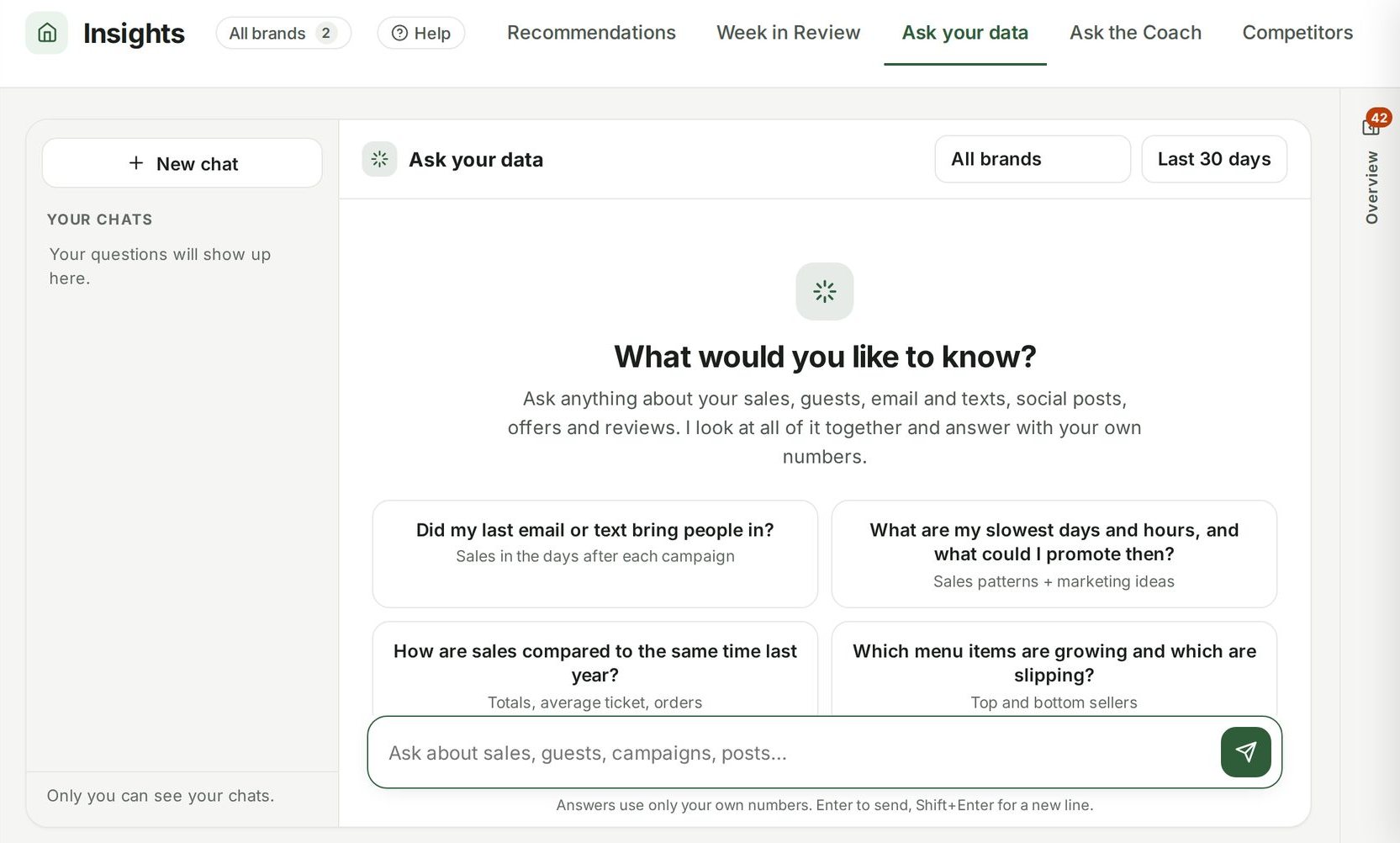Pick the sales compared to last year suggestion
The width and height of the screenshot is (1400, 843).
coord(595,670)
